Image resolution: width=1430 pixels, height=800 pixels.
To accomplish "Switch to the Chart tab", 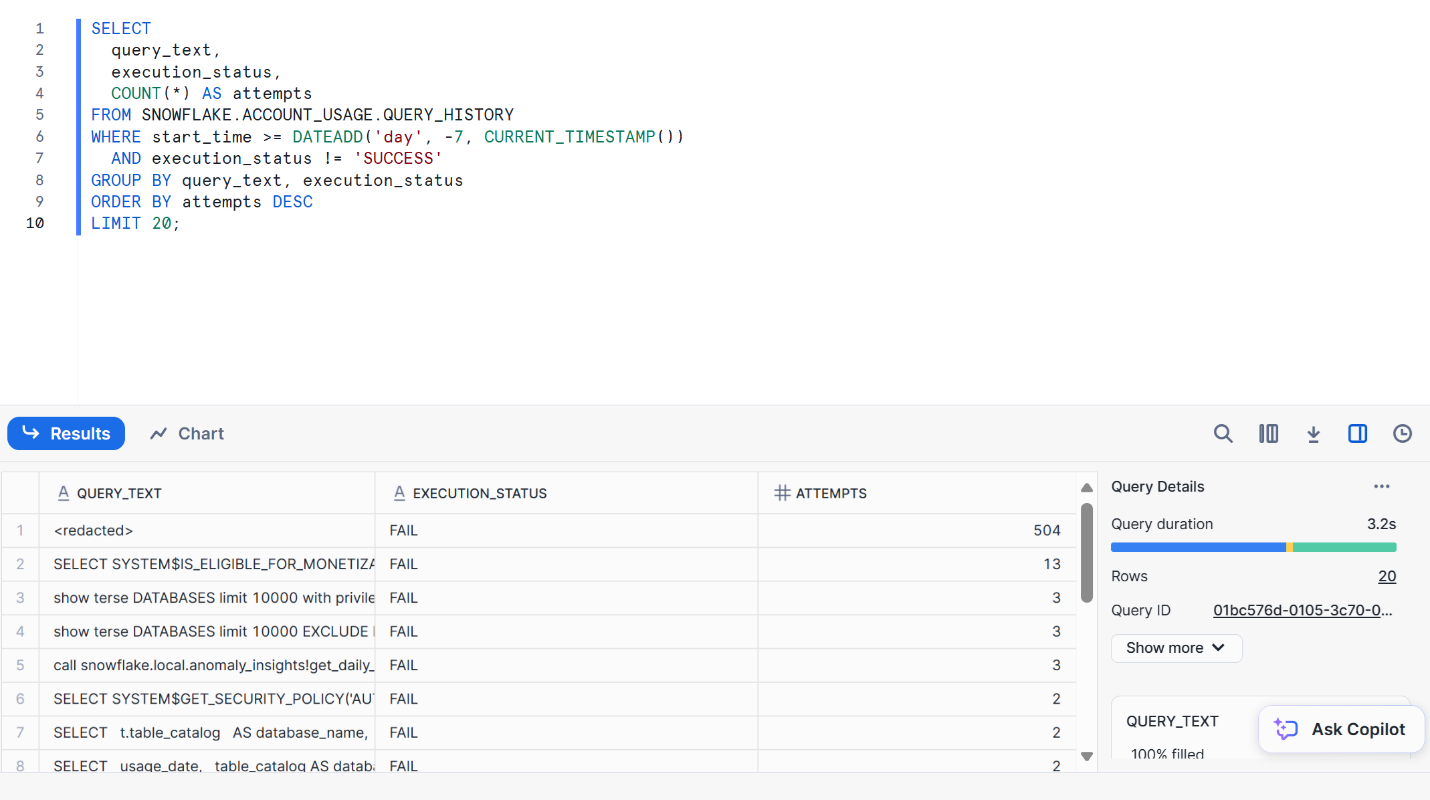I will (x=187, y=433).
